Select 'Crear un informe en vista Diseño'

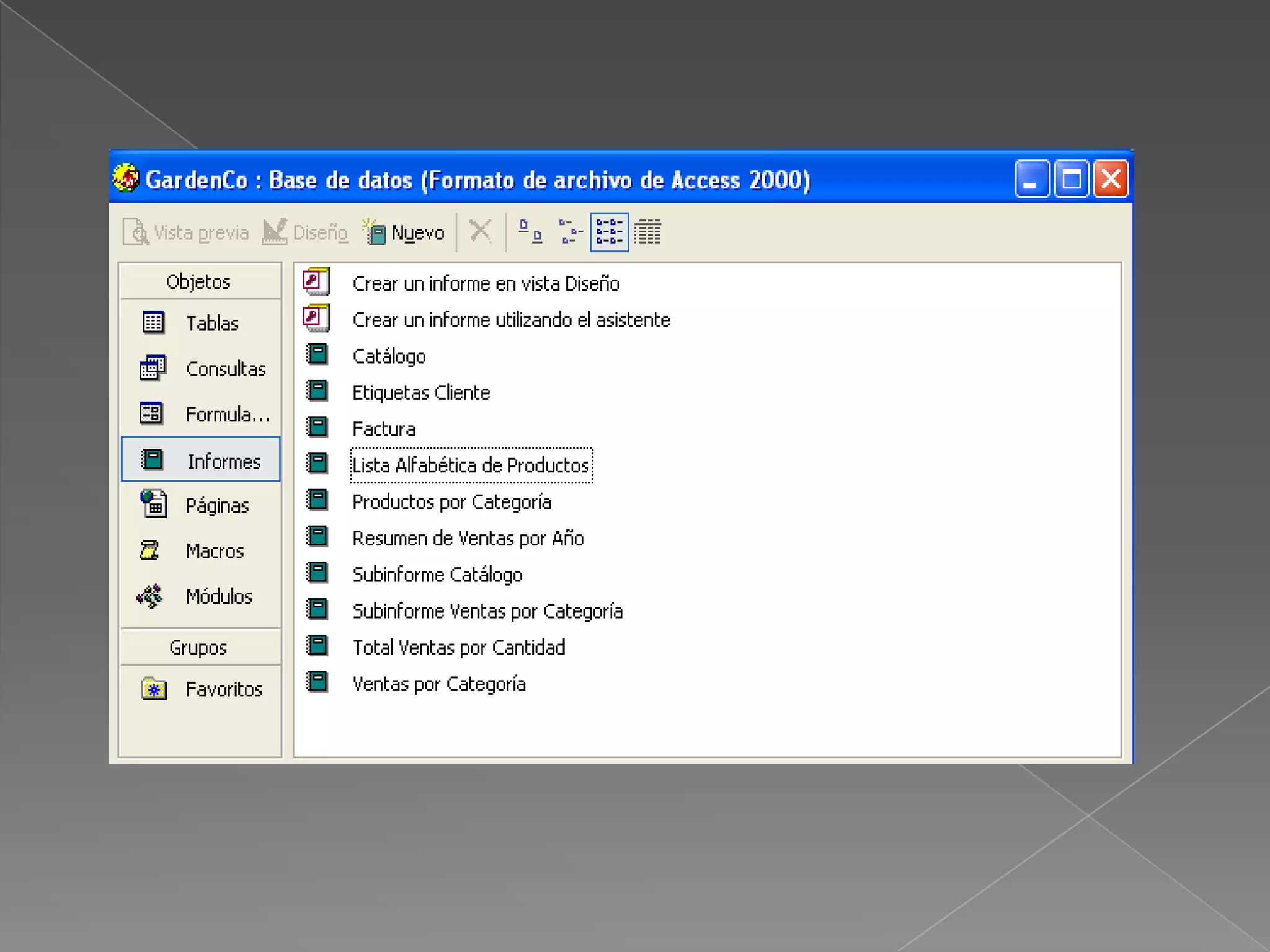click(486, 283)
